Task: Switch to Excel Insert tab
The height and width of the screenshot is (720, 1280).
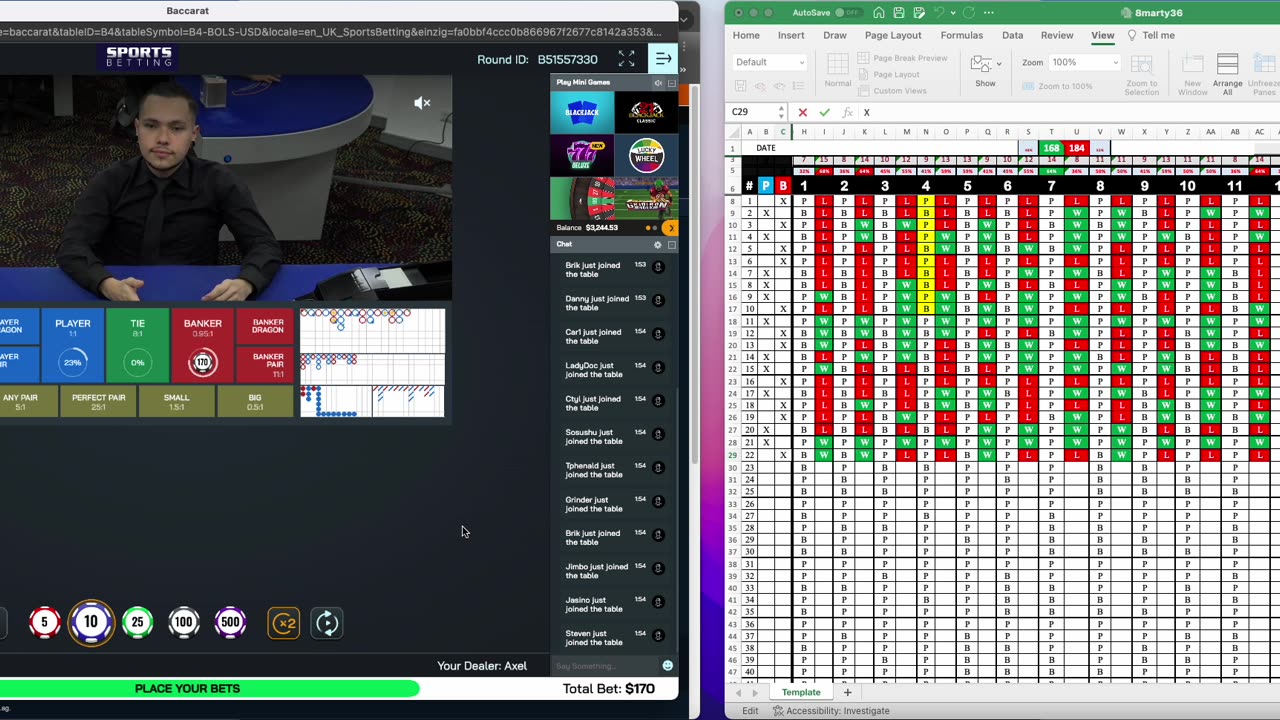Action: 791,35
